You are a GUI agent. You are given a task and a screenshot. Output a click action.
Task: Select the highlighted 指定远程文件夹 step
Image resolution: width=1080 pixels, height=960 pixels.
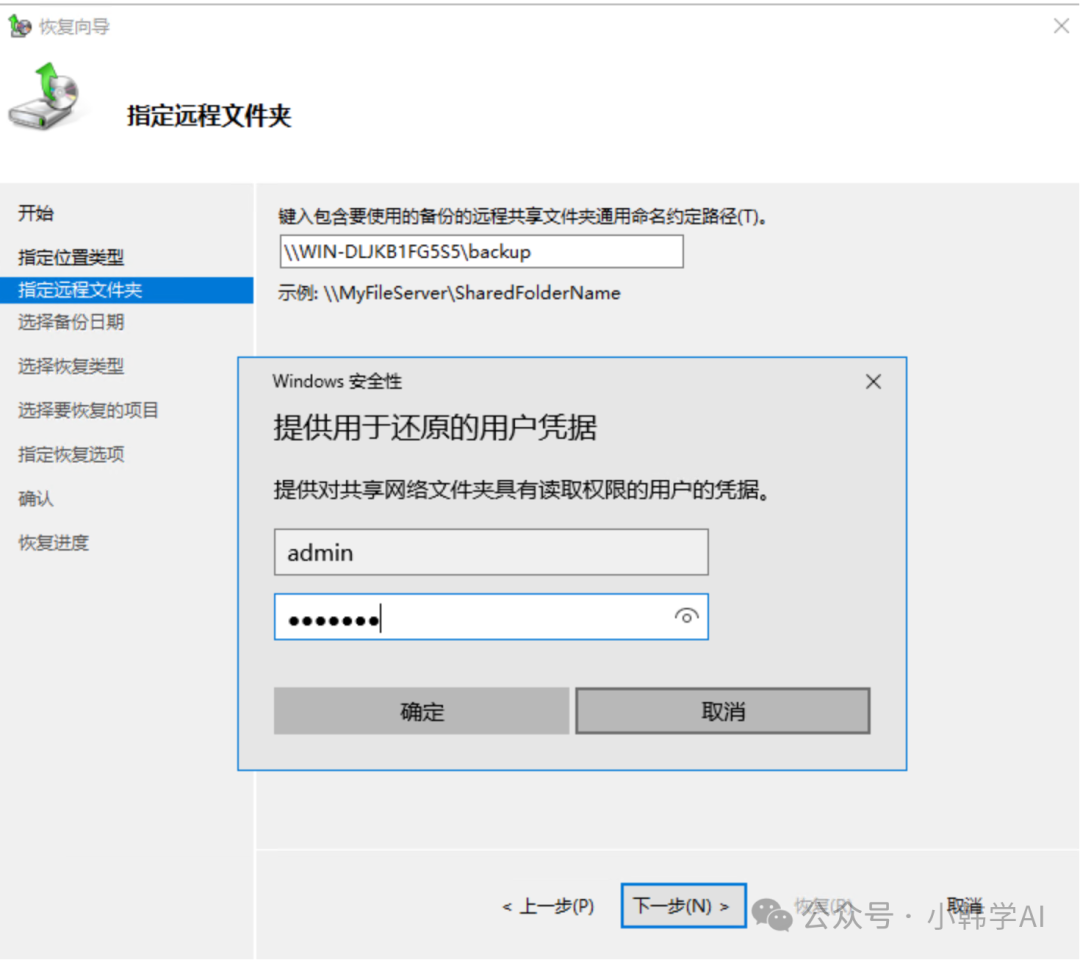tap(80, 290)
